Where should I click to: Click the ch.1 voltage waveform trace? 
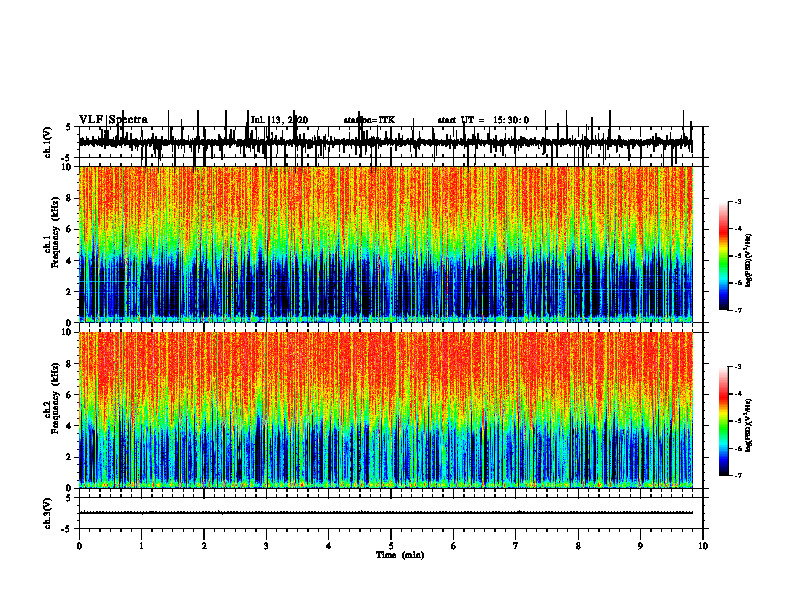coord(385,142)
